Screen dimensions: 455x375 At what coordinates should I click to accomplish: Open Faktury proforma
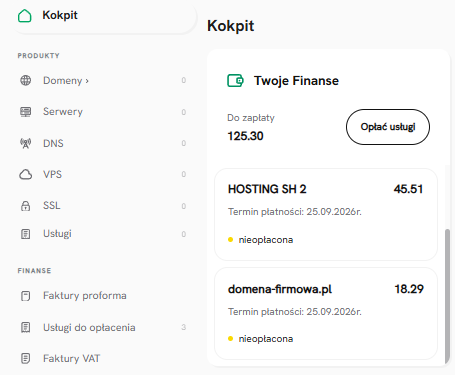(85, 295)
